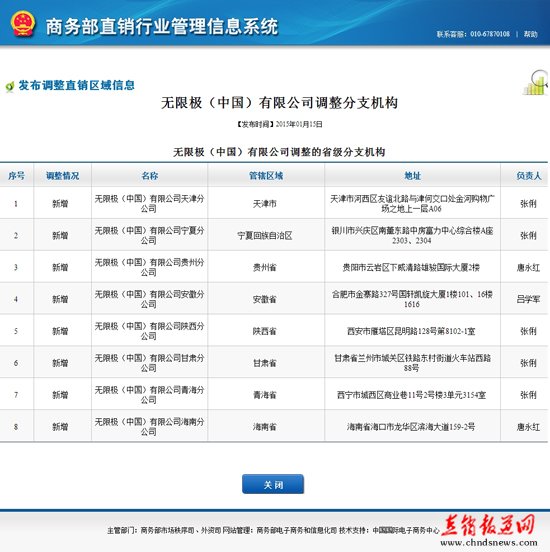This screenshot has width=550, height=552.
Task: Click 吕学军 in the 负责人 column
Action: tap(528, 299)
